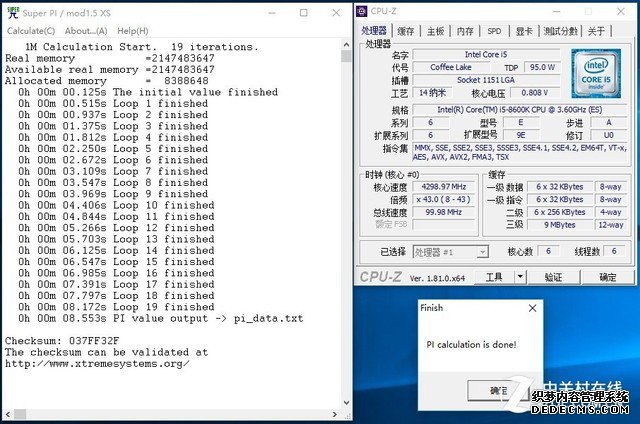Maximize the Super PI window

click(304, 13)
